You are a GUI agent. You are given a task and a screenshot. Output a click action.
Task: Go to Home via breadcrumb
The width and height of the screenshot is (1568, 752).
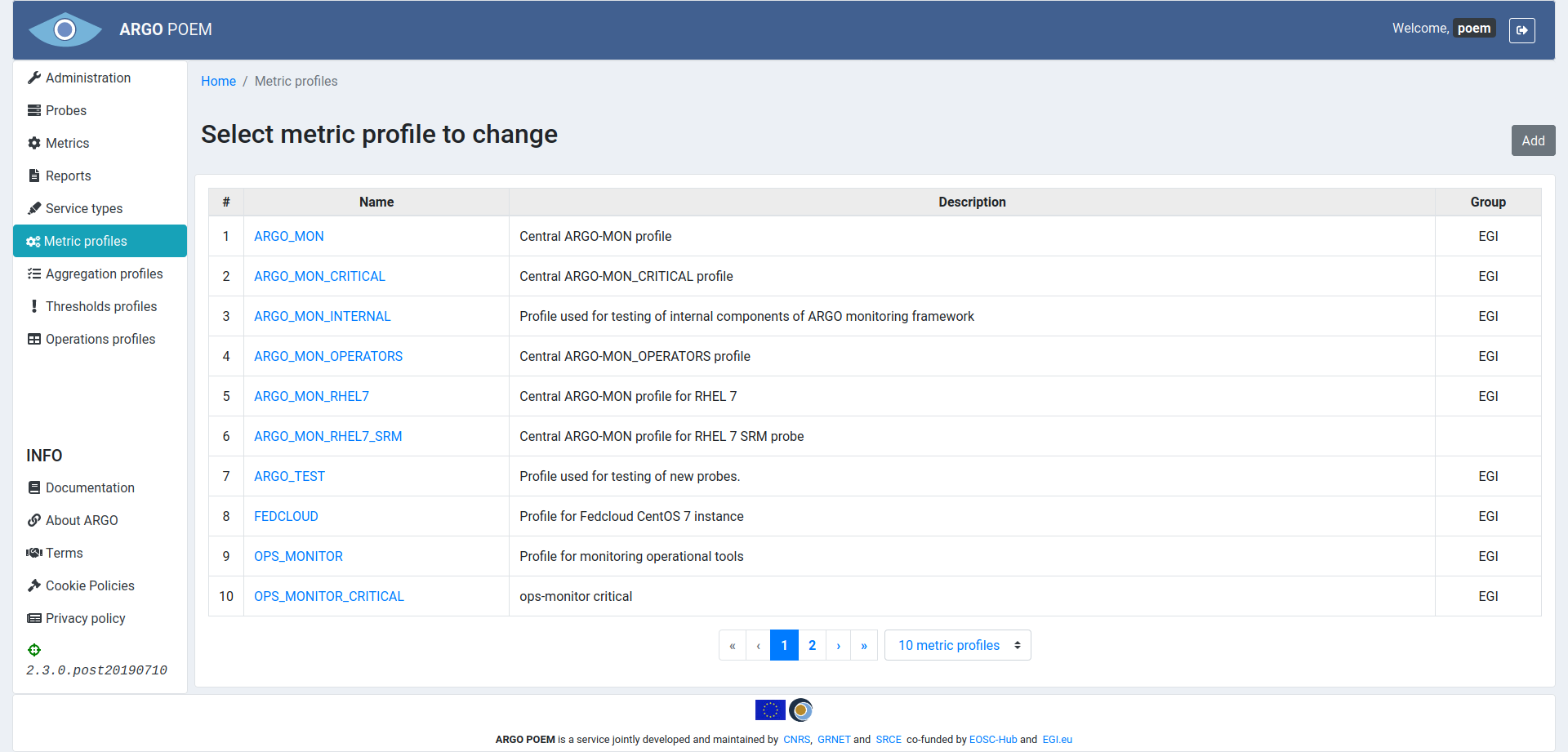pos(218,81)
